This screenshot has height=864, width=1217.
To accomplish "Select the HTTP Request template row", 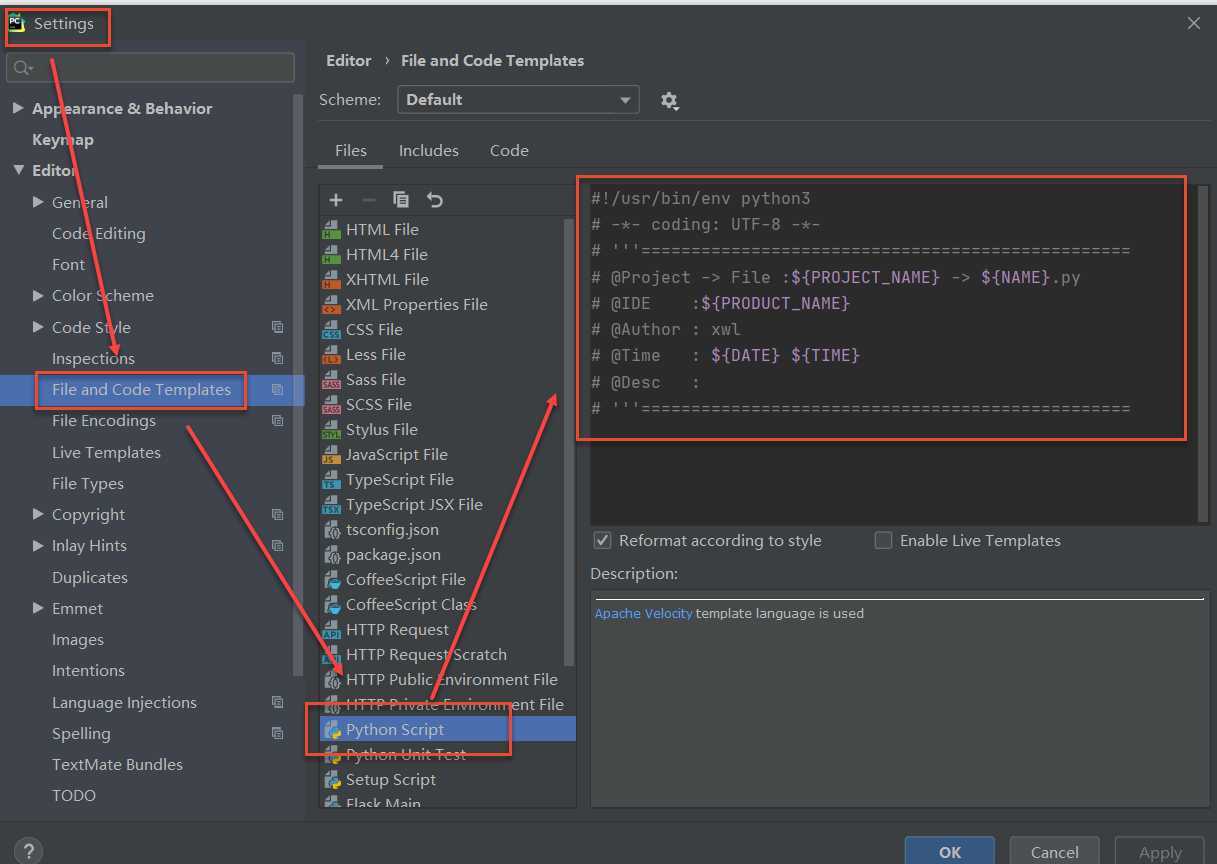I will tap(447, 630).
